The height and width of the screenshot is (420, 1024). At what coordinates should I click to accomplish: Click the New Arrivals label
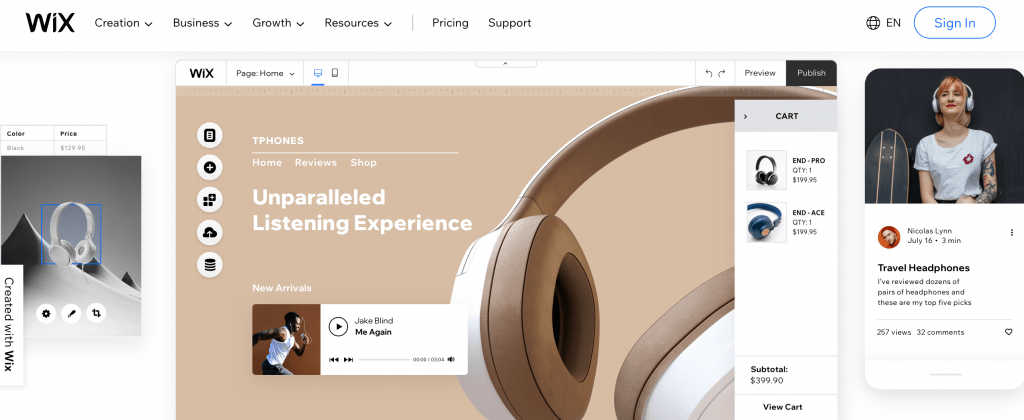click(281, 288)
